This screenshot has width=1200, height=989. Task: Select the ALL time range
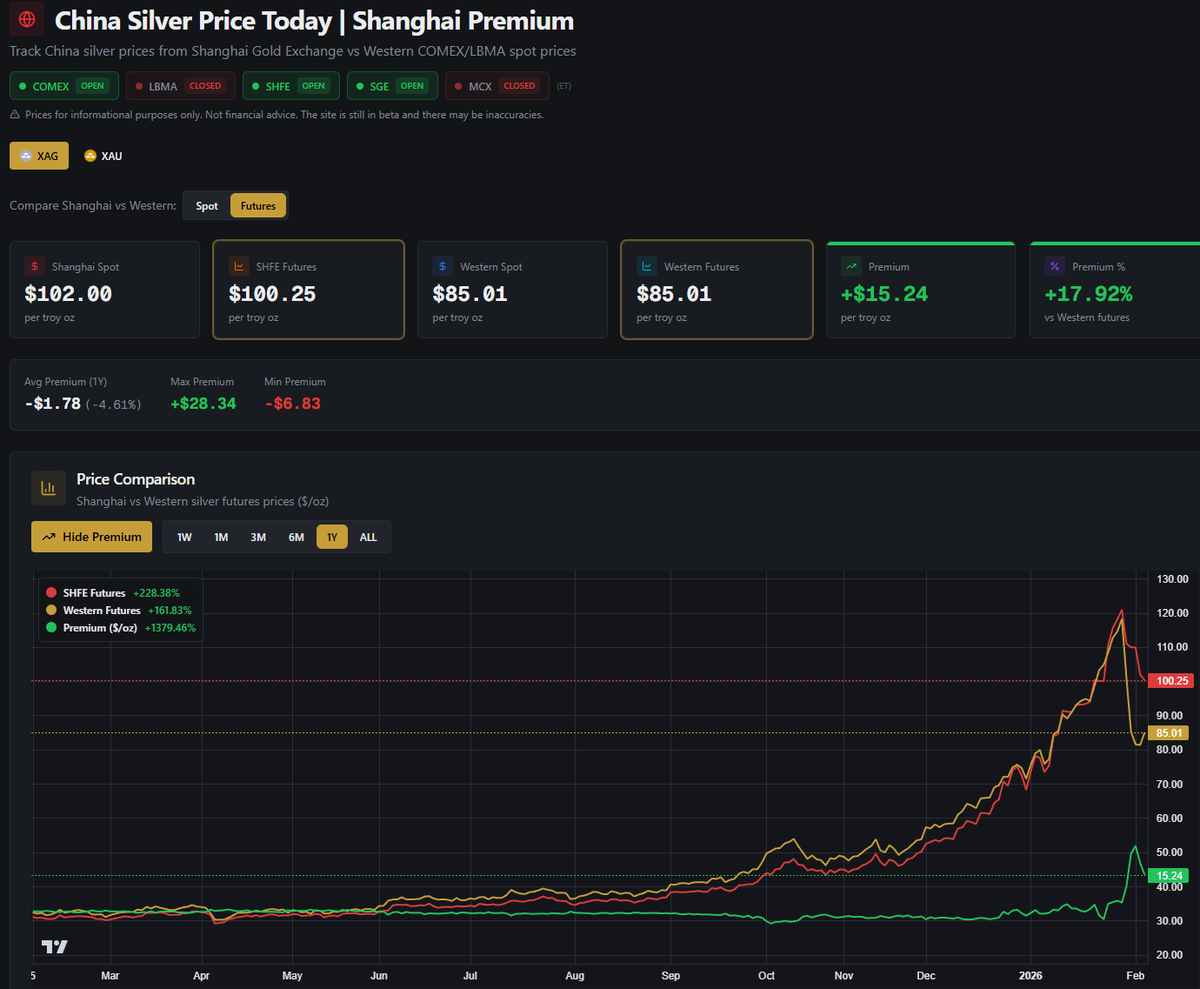(368, 537)
